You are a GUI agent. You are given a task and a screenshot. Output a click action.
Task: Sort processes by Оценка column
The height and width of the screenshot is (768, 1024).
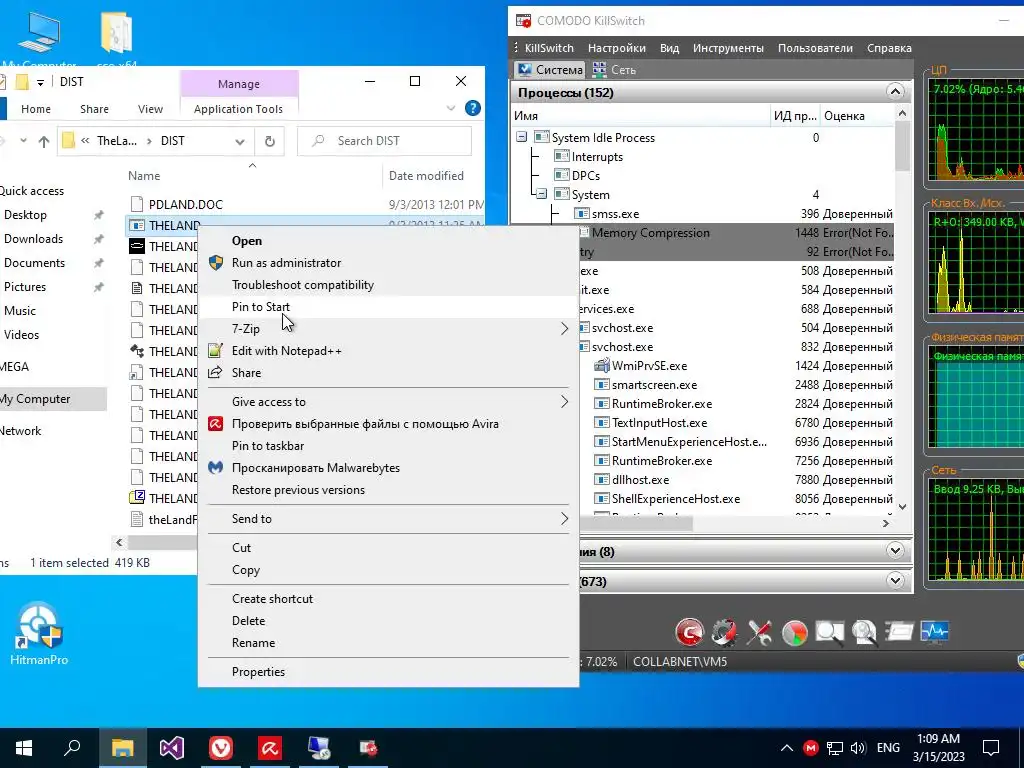click(x=857, y=116)
